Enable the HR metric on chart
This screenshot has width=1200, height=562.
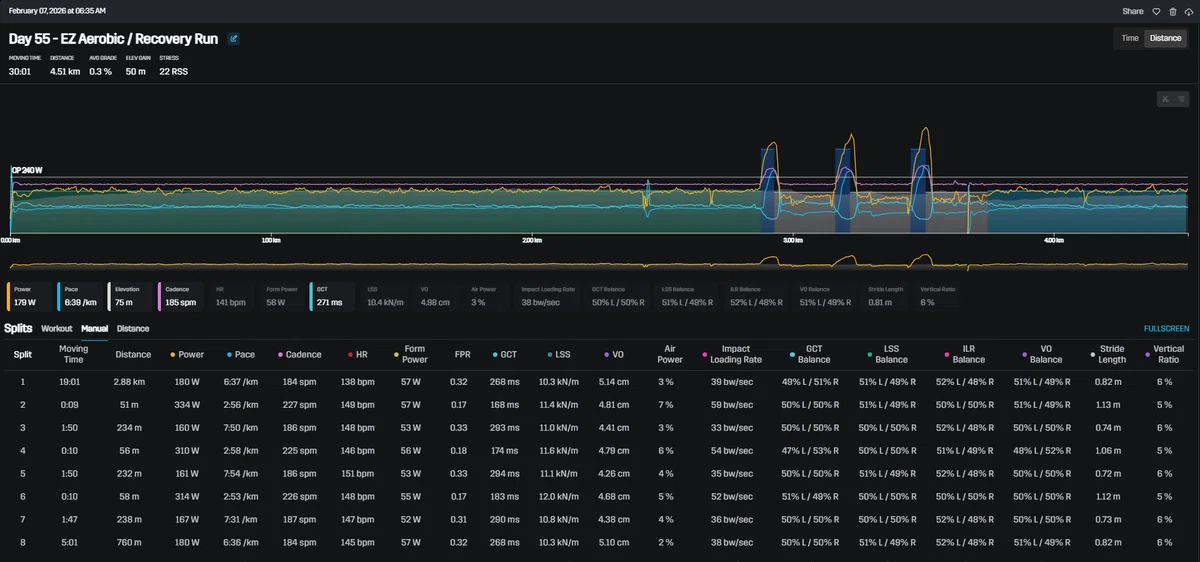pyautogui.click(x=233, y=295)
